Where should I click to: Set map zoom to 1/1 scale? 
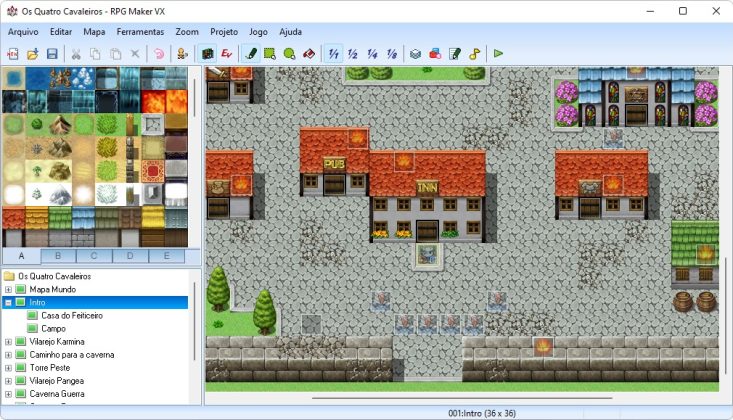[333, 54]
